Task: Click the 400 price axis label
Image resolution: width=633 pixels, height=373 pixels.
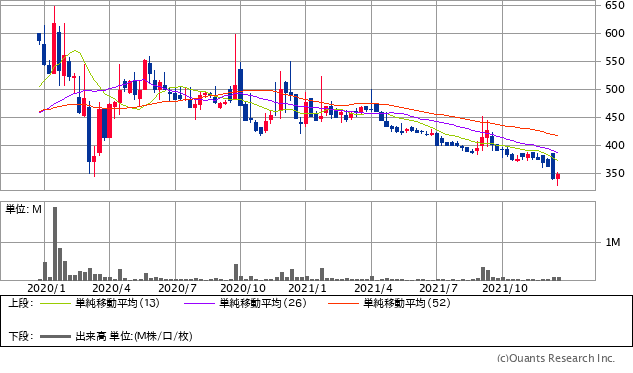Action: [614, 145]
